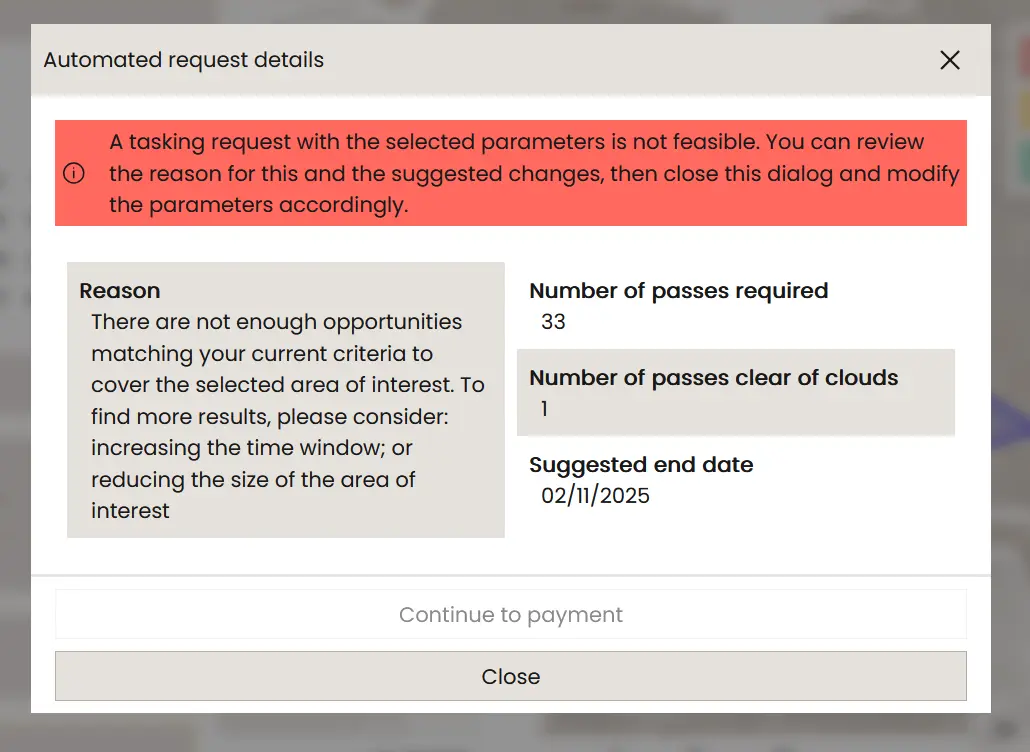Select the passes required value 33
The width and height of the screenshot is (1030, 752).
[553, 322]
